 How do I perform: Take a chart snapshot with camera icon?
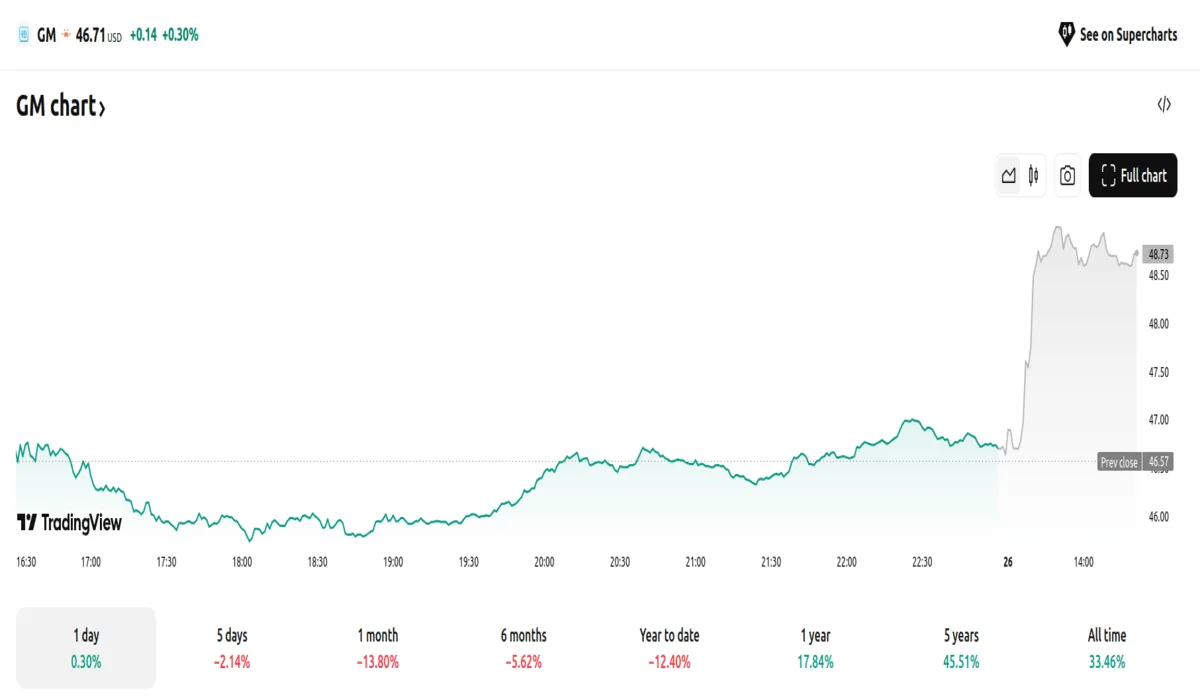[1067, 176]
